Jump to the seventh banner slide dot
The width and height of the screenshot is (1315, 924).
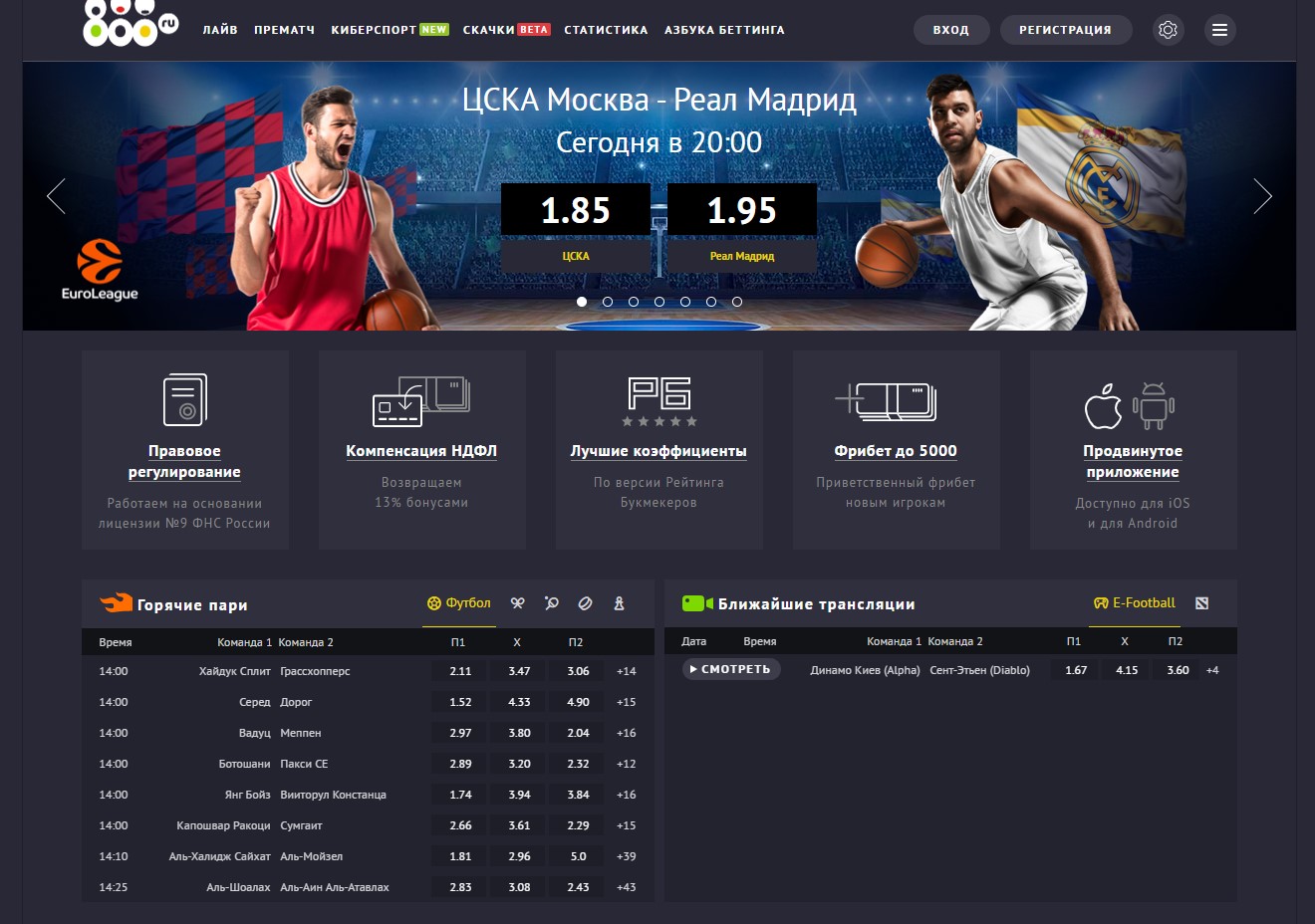tap(737, 302)
